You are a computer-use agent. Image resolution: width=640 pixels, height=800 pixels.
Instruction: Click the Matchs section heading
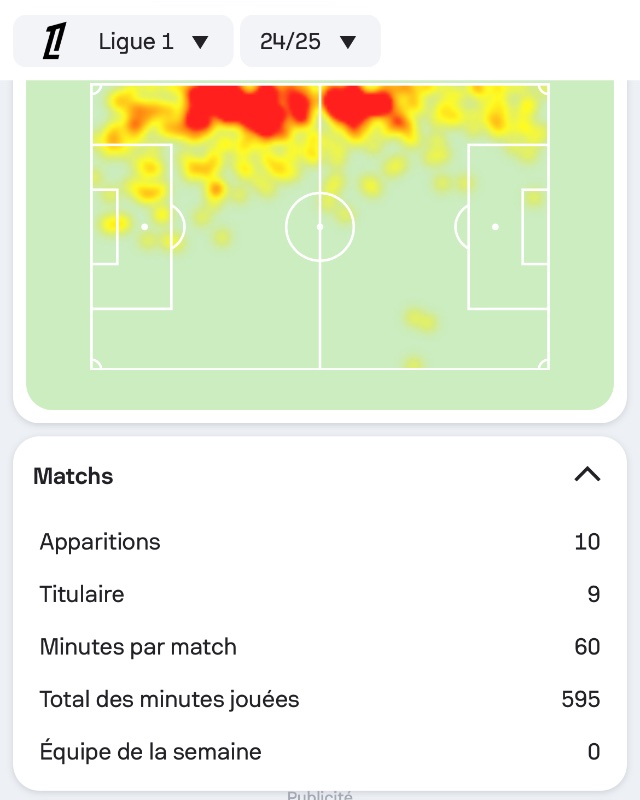[73, 476]
